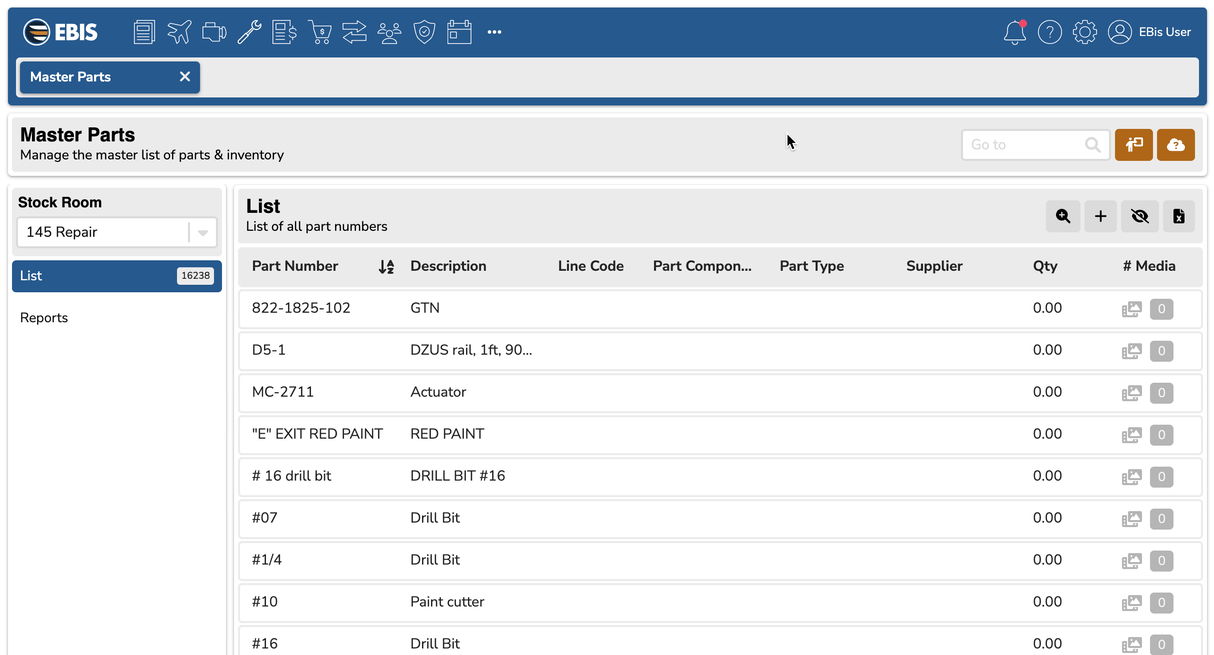Click media icon in the 822-1825-102 row
The height and width of the screenshot is (655, 1214).
click(x=1131, y=309)
